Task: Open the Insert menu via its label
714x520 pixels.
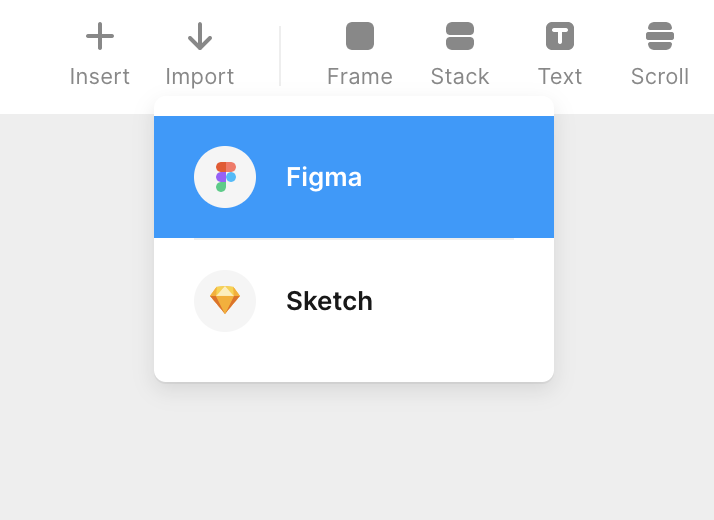Action: (x=100, y=77)
